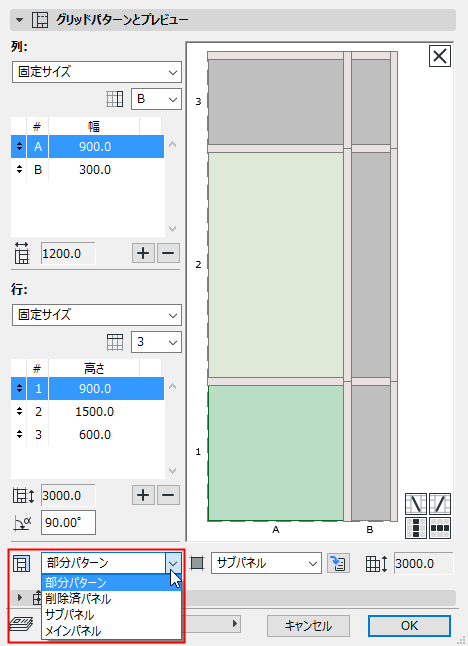This screenshot has width=468, height=646.
Task: Collapse the グリッドパターンとプレビュー section
Action: tap(19, 20)
